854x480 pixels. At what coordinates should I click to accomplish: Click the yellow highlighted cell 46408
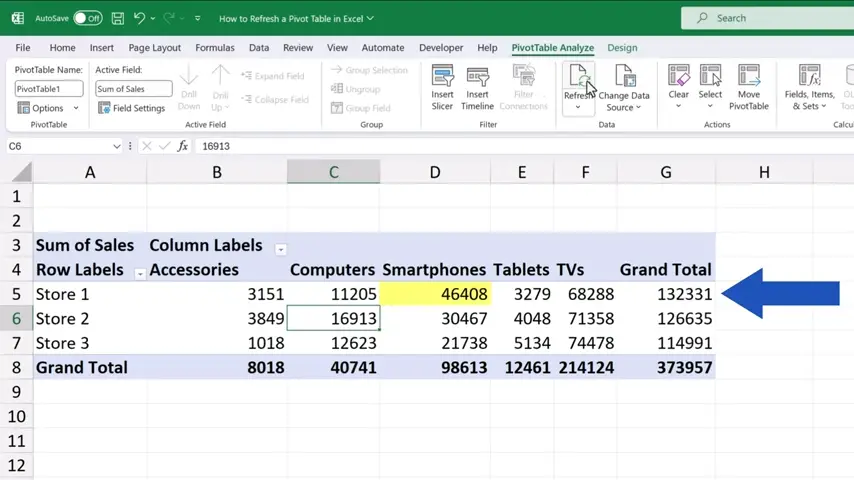435,294
